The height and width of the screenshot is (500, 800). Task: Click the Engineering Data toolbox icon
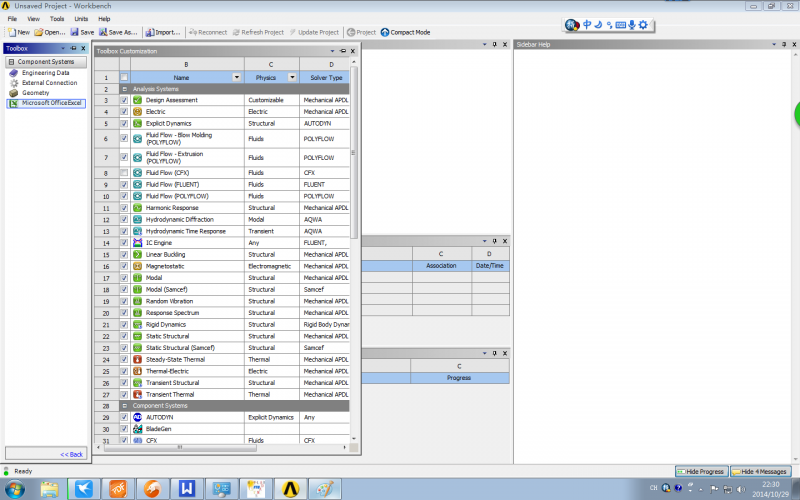coord(14,73)
